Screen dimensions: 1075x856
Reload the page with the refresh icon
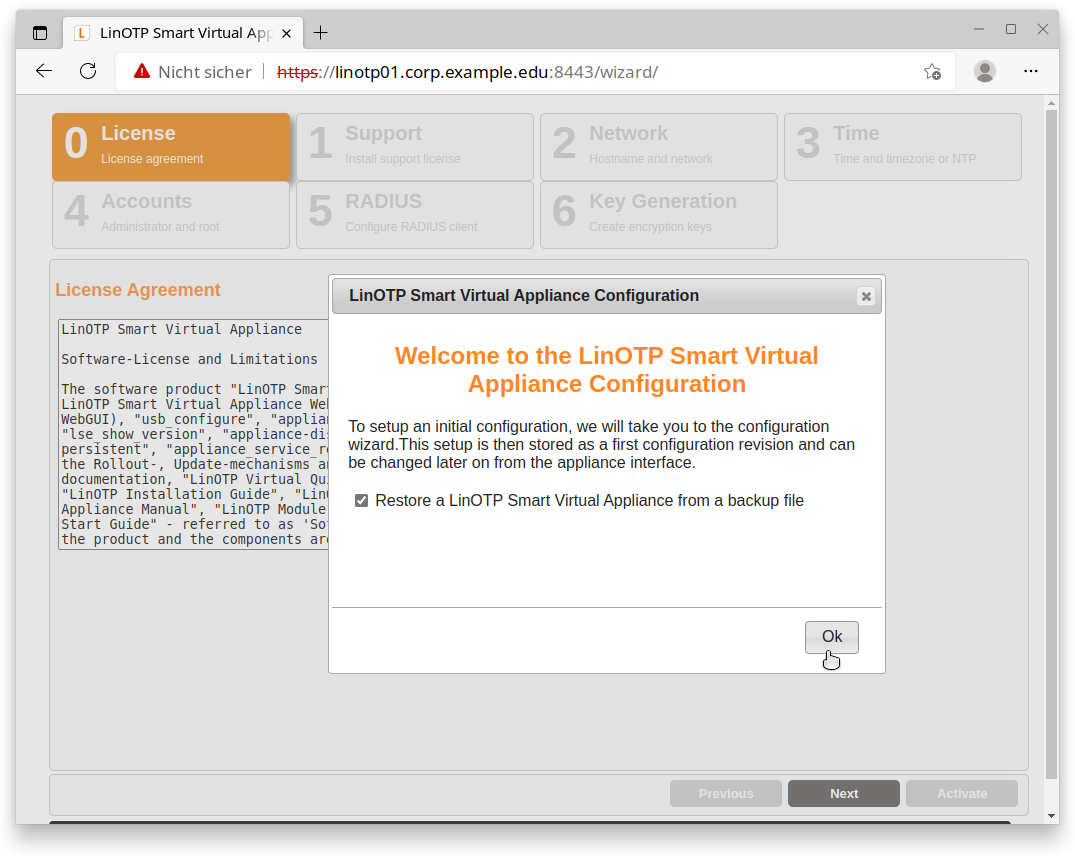pos(88,71)
